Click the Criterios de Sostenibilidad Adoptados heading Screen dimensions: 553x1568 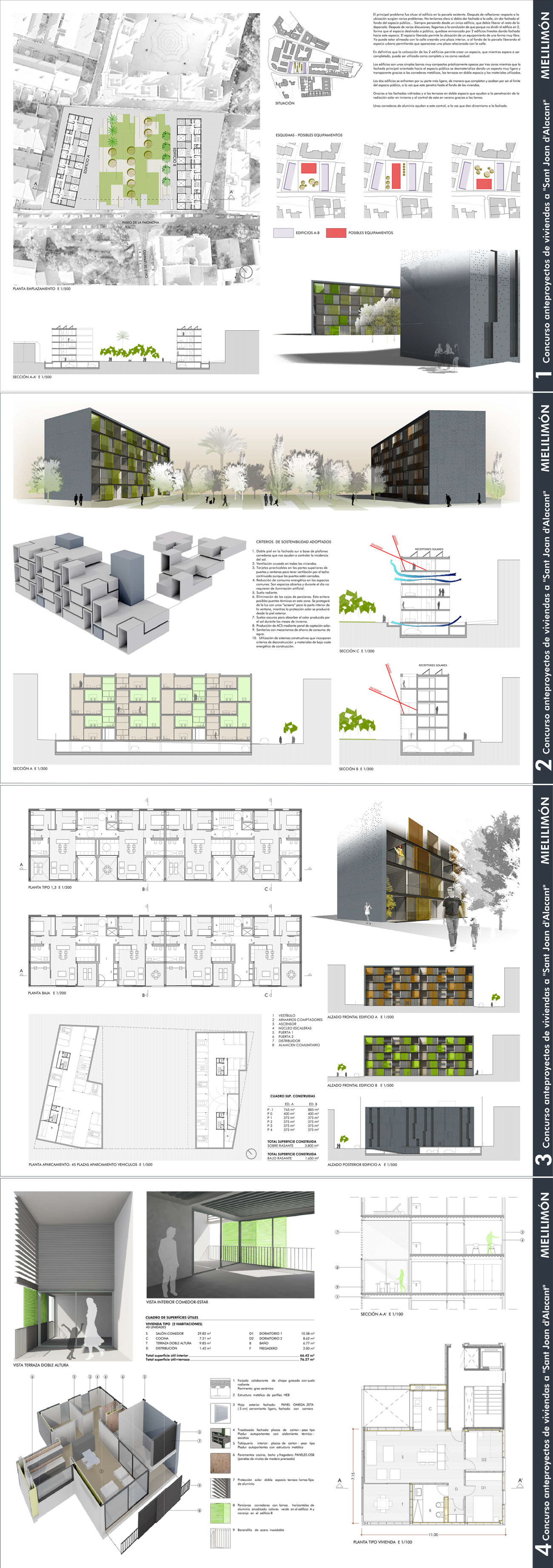(x=293, y=541)
